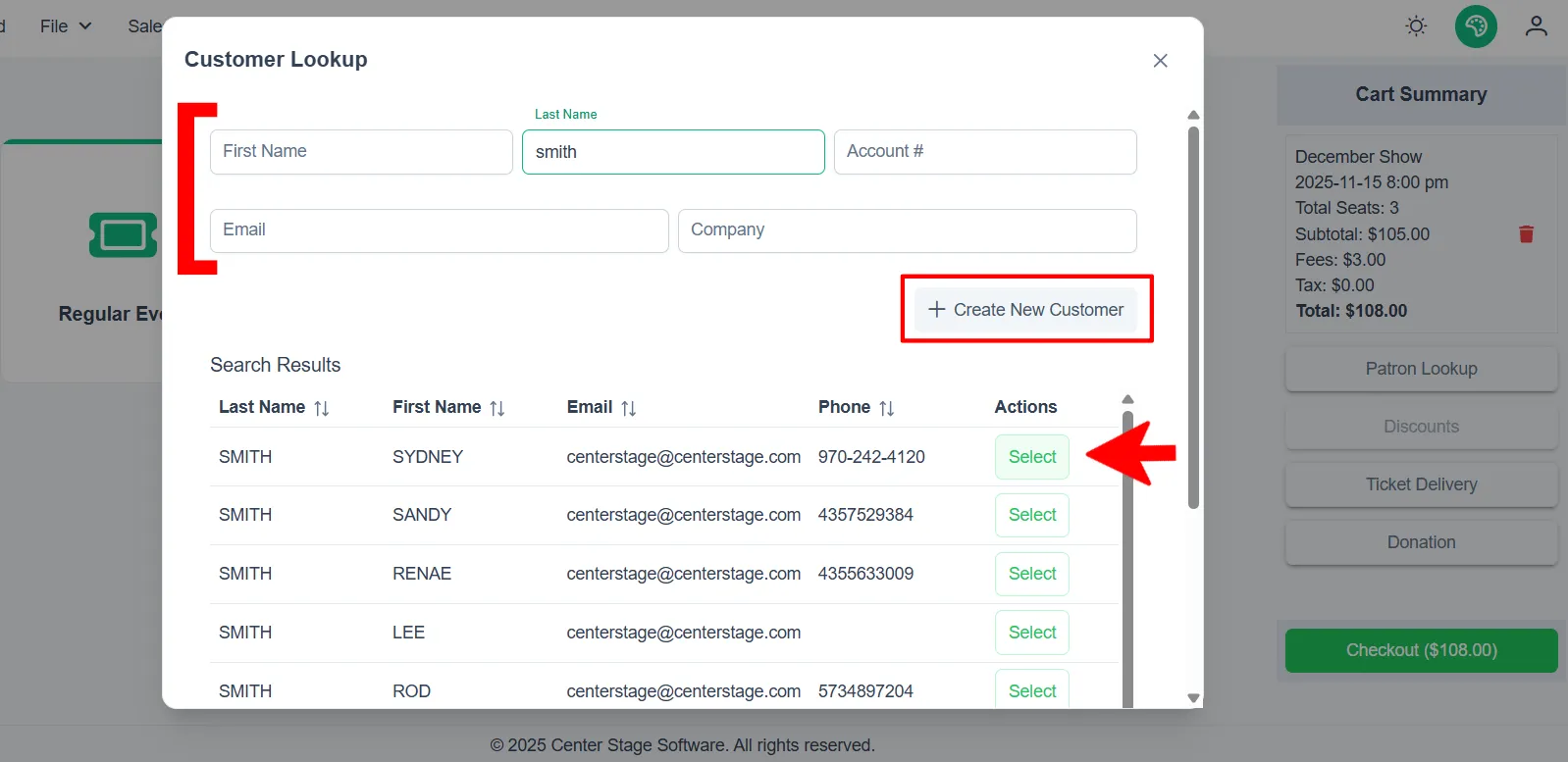Open the File menu dropdown

tap(66, 26)
